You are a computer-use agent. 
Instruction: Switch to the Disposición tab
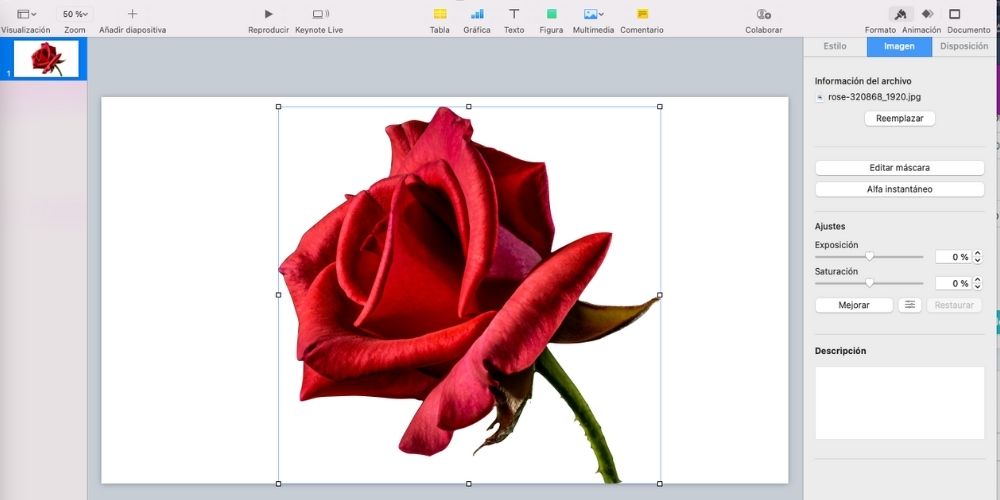[964, 47]
